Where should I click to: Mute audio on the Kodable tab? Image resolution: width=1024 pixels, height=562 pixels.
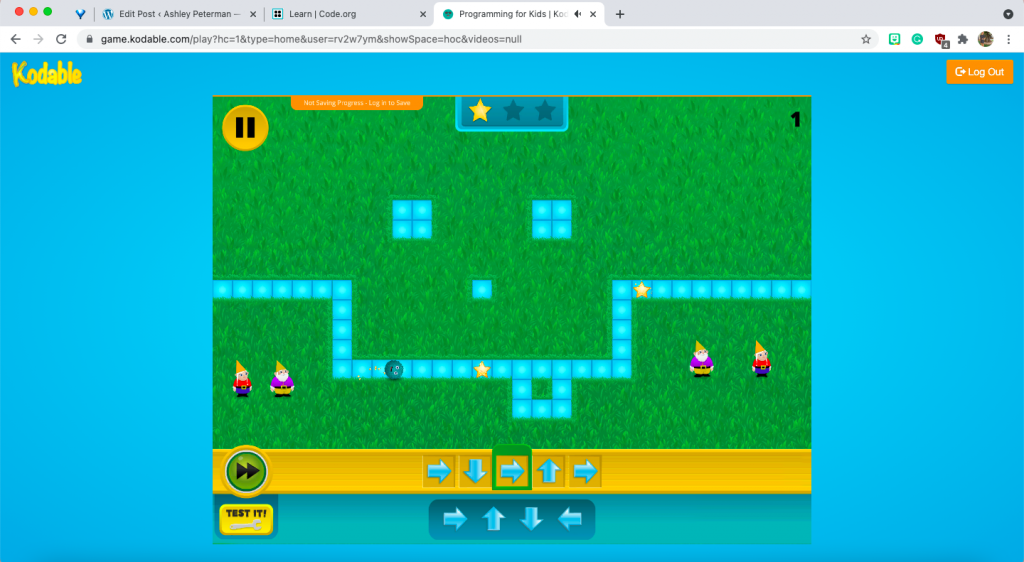[x=577, y=14]
